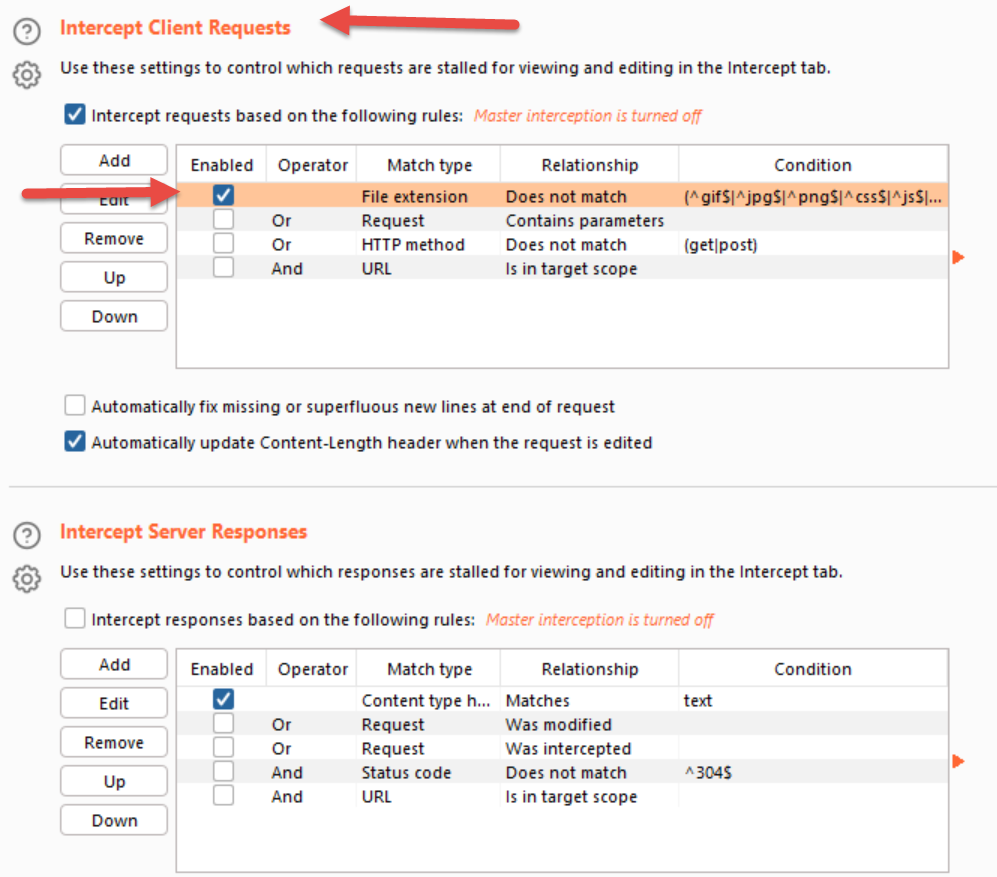Viewport: 997px width, 877px height.
Task: Click Add button in client requests rules
Action: coord(114,161)
